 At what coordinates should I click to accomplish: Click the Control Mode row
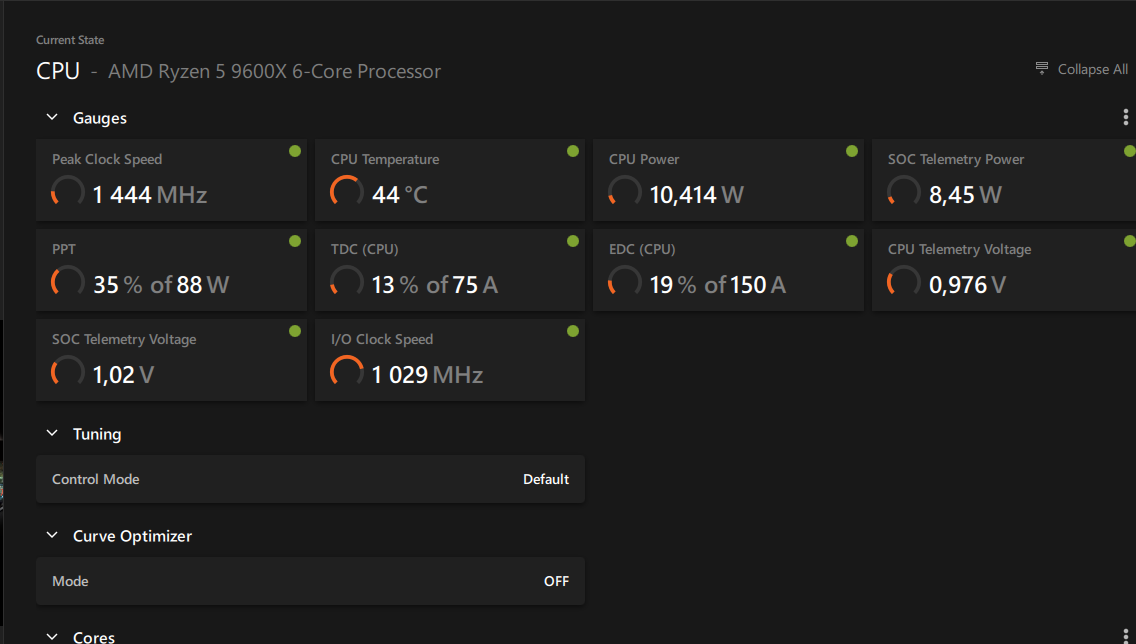tap(310, 479)
